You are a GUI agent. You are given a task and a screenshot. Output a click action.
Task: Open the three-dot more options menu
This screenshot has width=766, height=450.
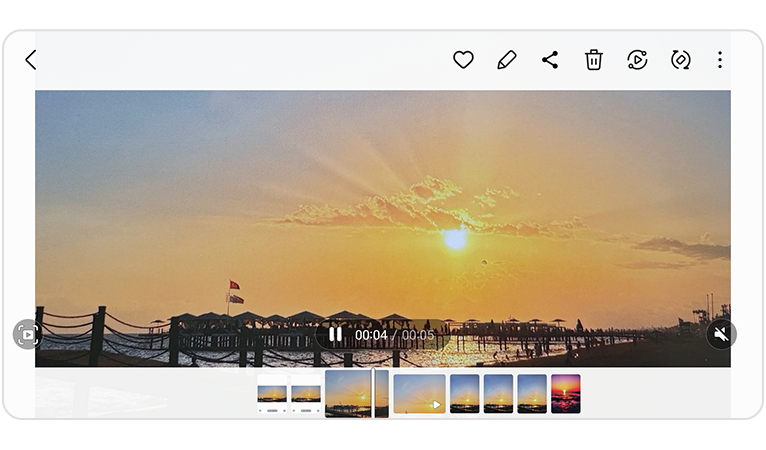tap(720, 60)
